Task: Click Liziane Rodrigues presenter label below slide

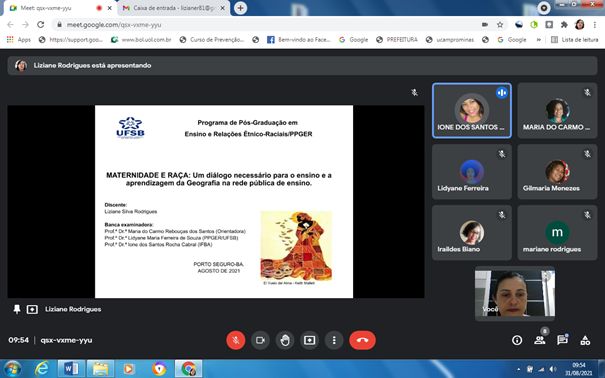Action: point(73,309)
